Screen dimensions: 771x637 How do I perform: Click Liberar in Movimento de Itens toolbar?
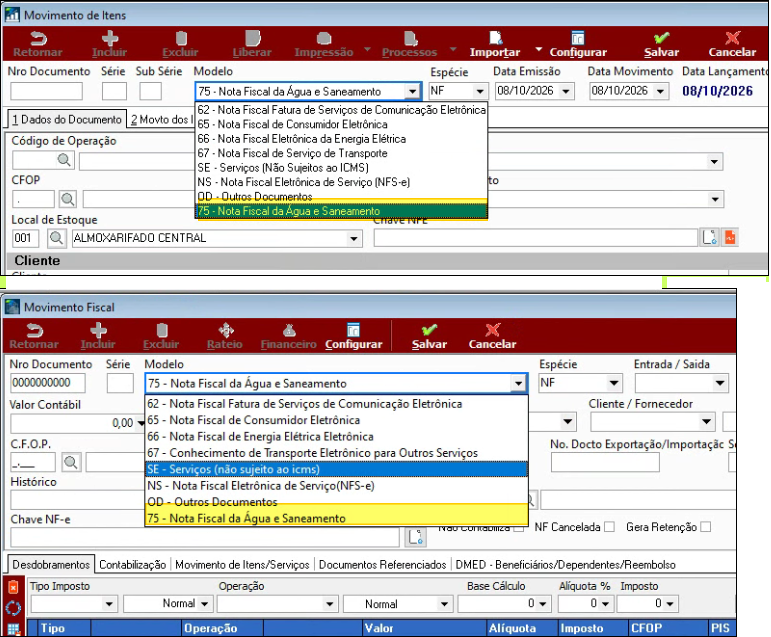[252, 44]
